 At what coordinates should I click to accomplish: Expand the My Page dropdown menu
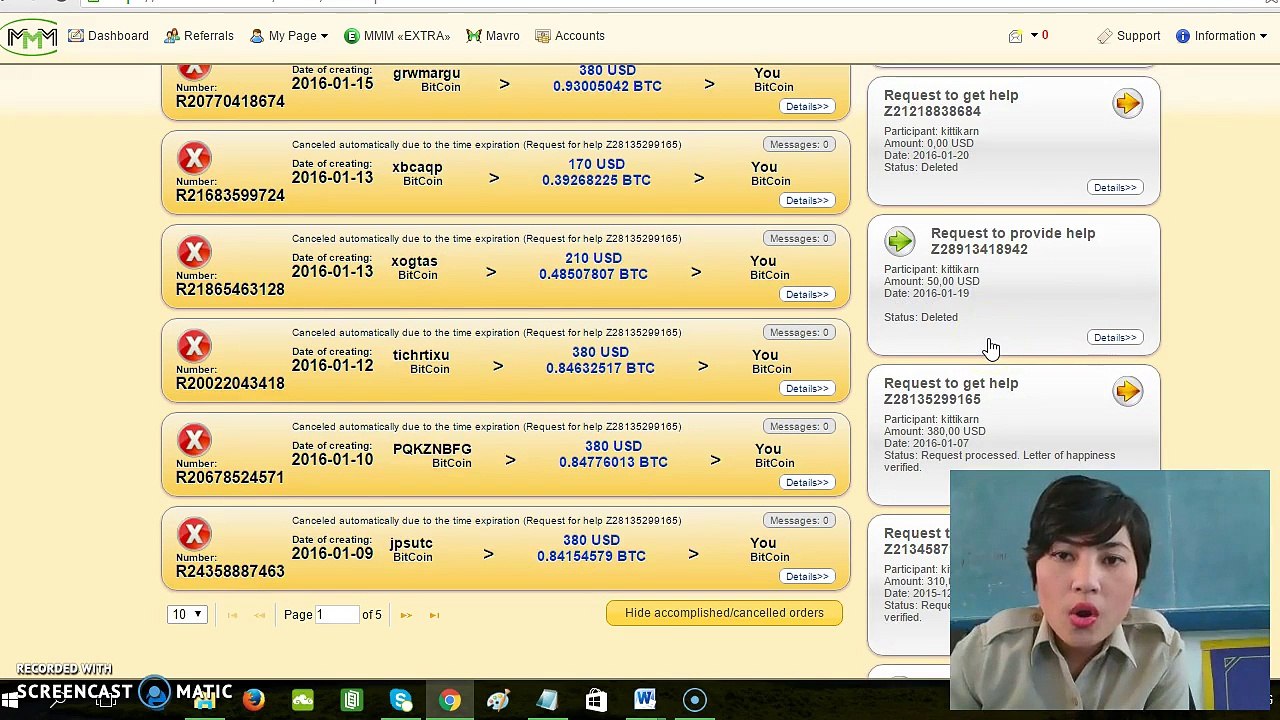pos(289,36)
